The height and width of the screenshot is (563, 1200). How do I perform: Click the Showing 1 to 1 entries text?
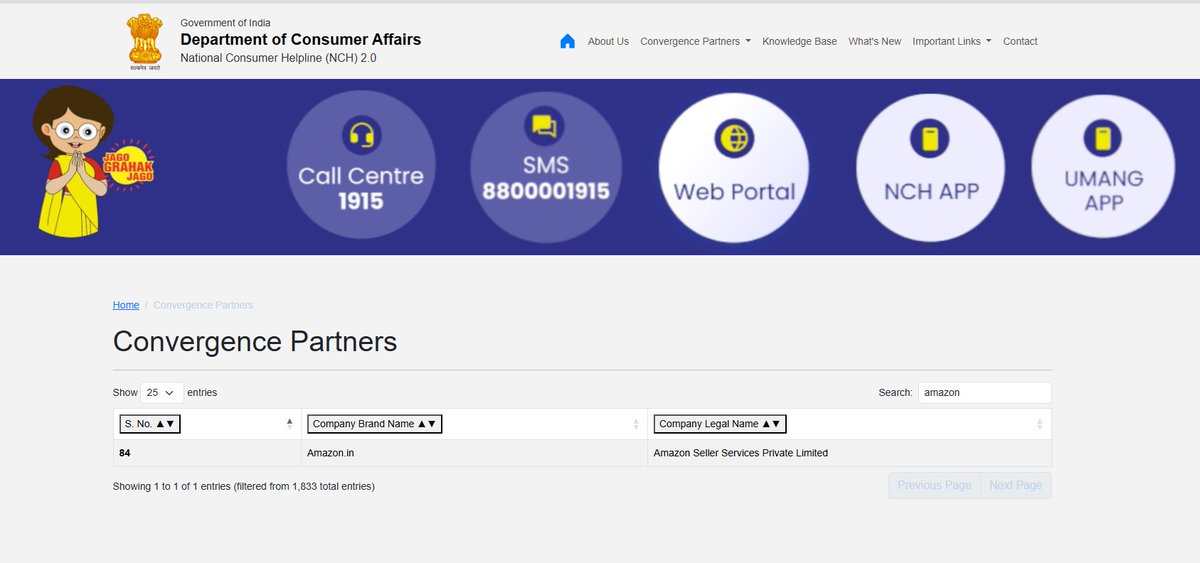coord(244,486)
